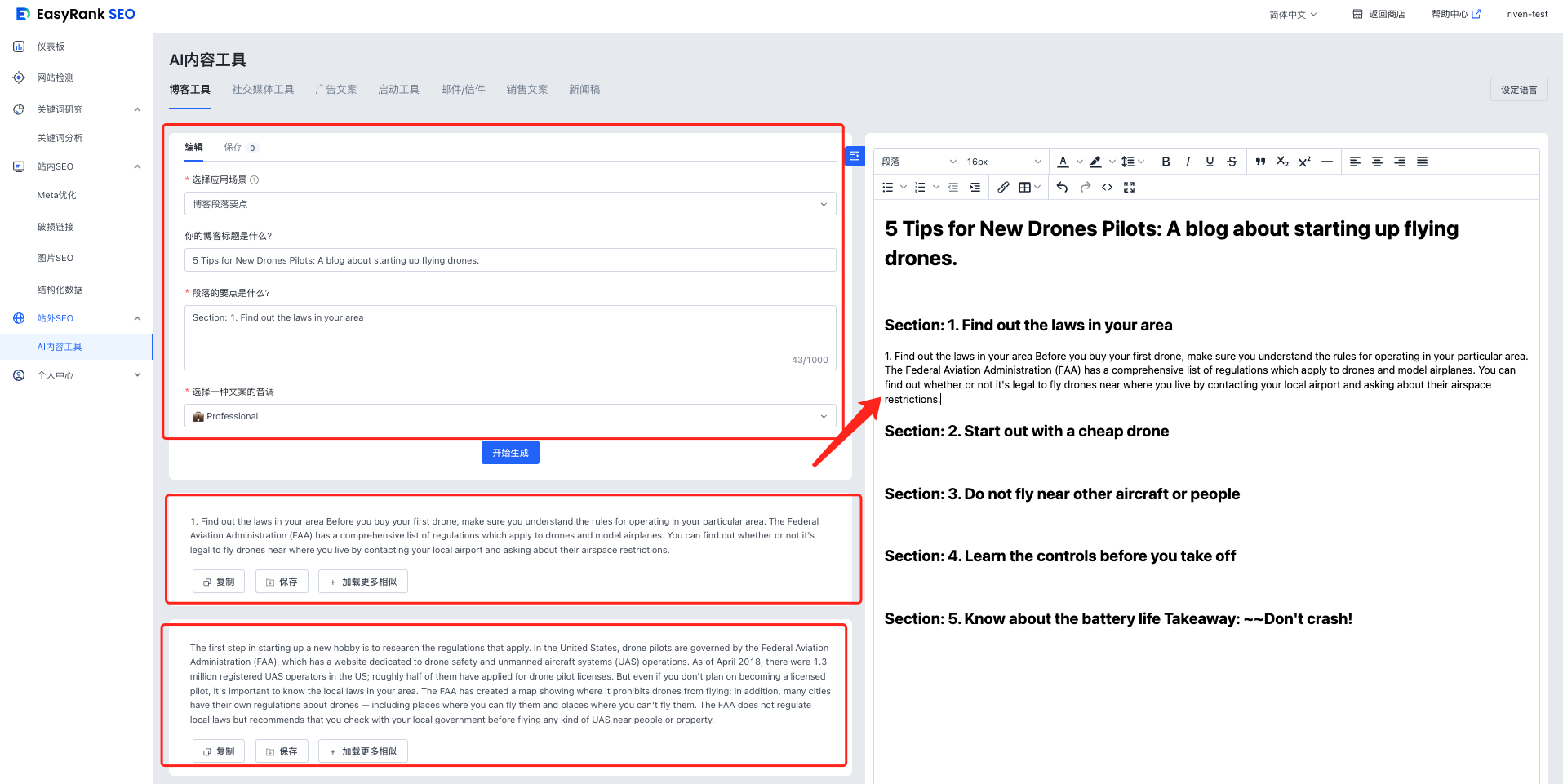Click the blog title input field
The image size is (1563, 784).
(x=510, y=260)
